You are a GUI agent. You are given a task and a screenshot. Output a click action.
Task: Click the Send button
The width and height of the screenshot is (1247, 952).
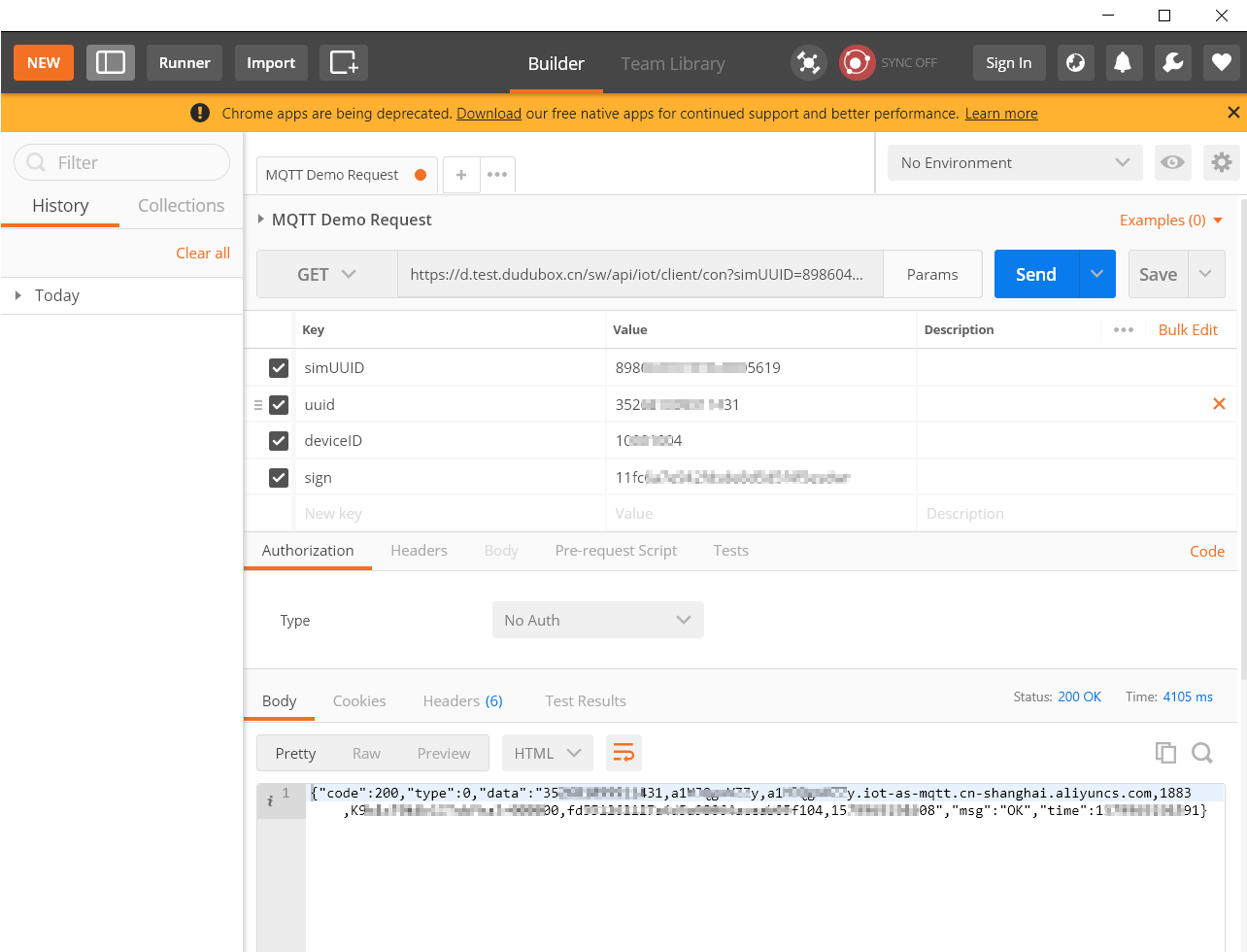point(1034,274)
